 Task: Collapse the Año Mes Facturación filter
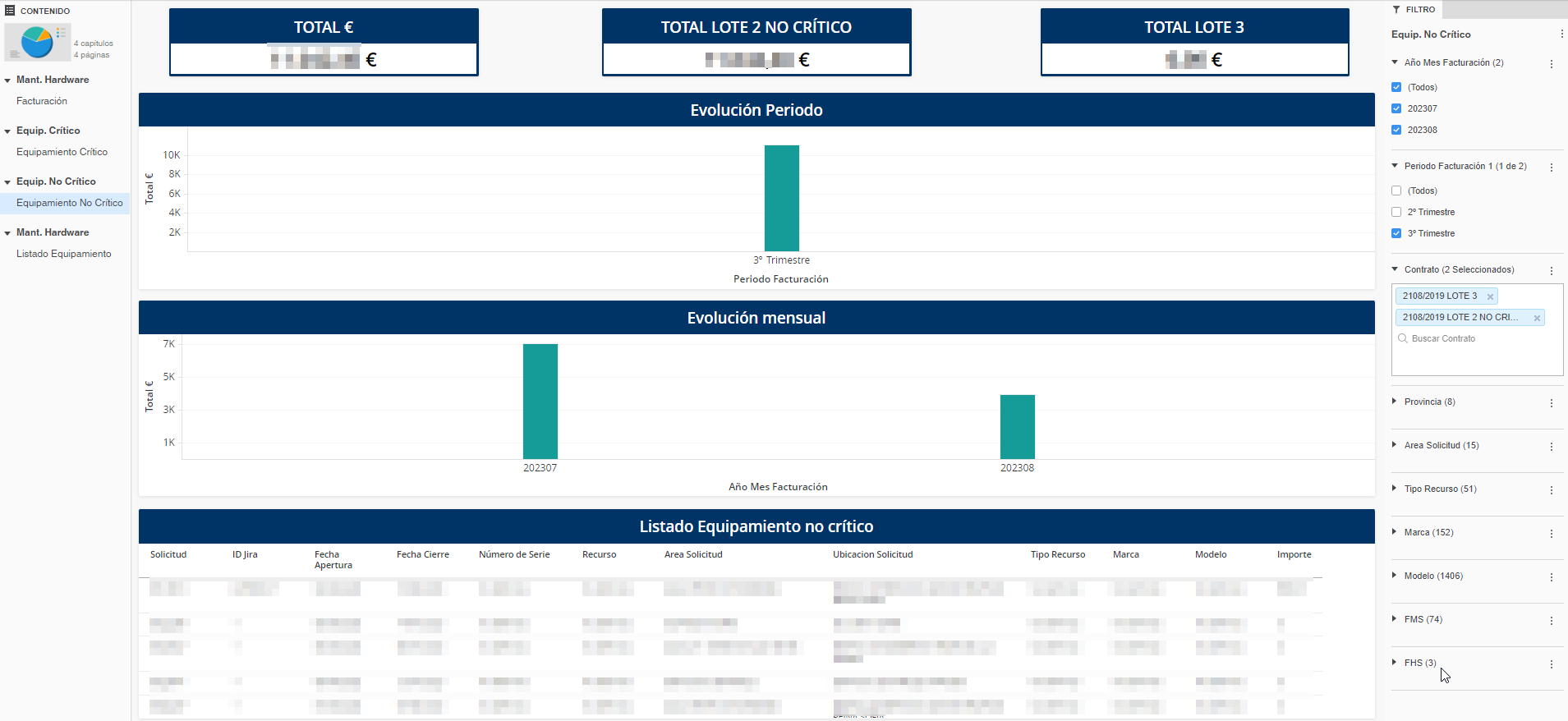[x=1395, y=62]
